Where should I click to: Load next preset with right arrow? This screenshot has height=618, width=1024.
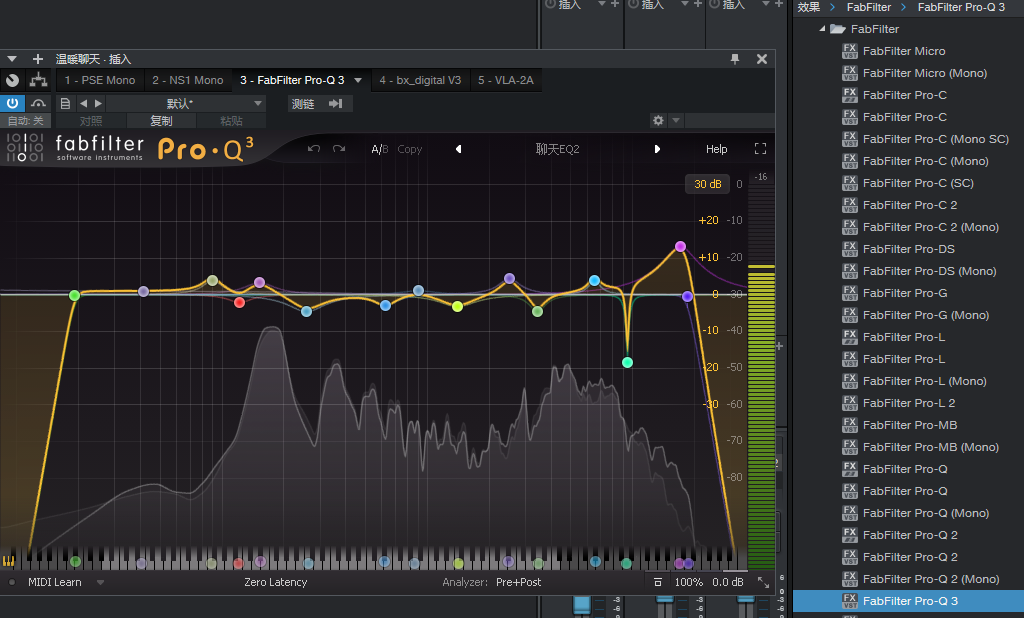pos(98,103)
